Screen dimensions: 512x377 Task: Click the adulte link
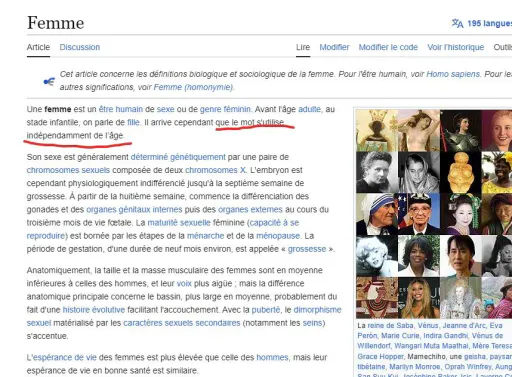tap(310, 109)
